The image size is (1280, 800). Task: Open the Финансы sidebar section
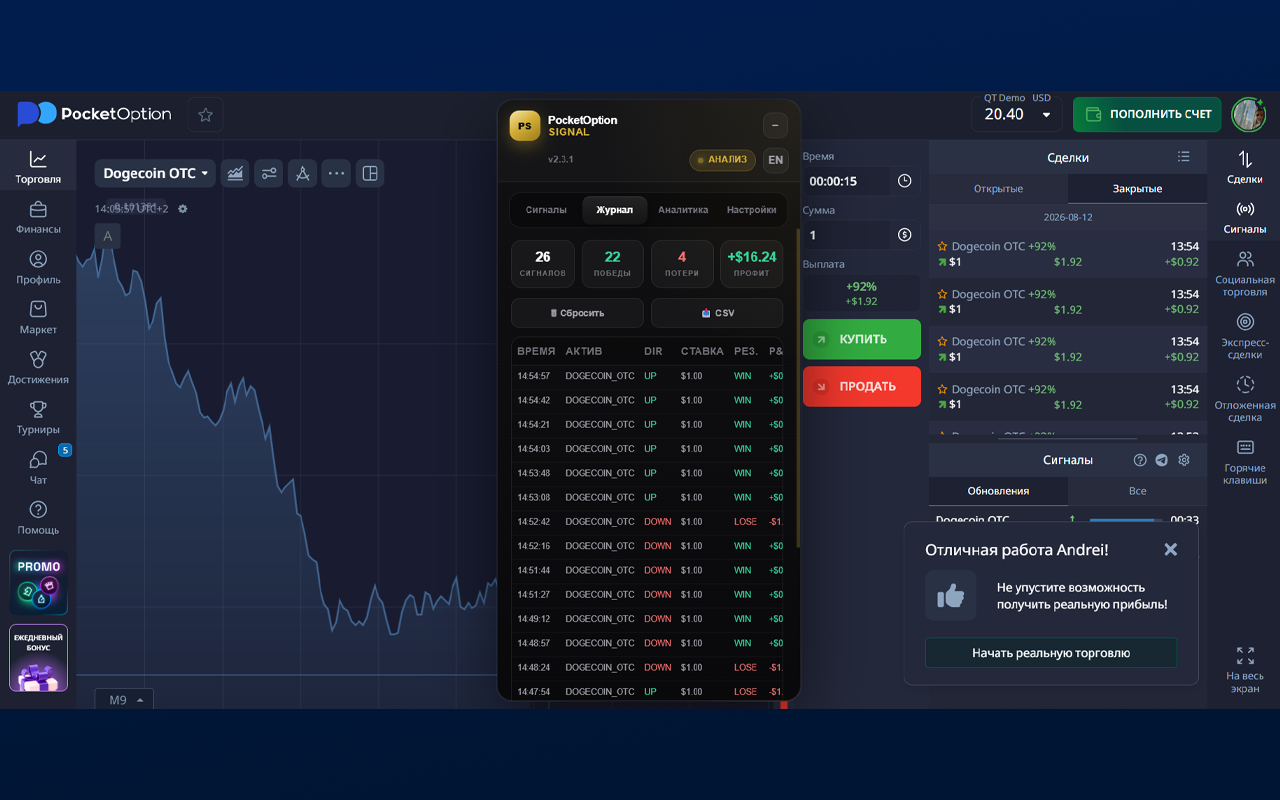(38, 217)
